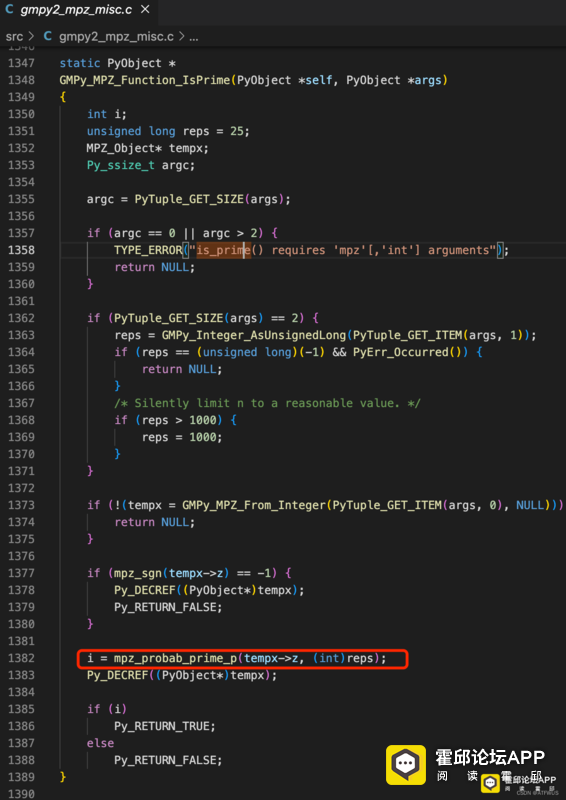
Task: Click the GMPy_MPZ_Function_IsPrime function name
Action: [x=145, y=80]
